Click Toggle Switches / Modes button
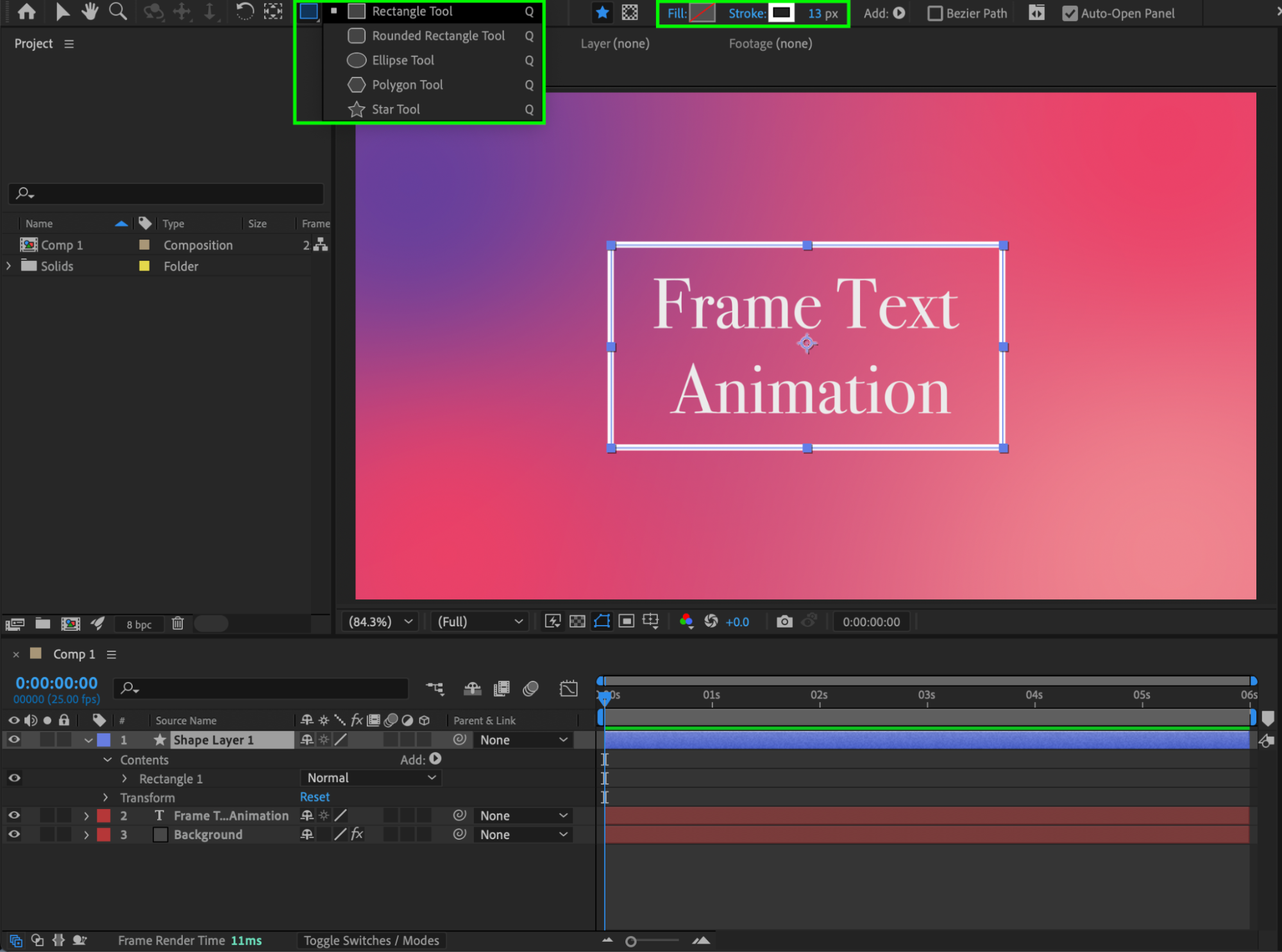This screenshot has width=1282, height=952. pyautogui.click(x=371, y=940)
